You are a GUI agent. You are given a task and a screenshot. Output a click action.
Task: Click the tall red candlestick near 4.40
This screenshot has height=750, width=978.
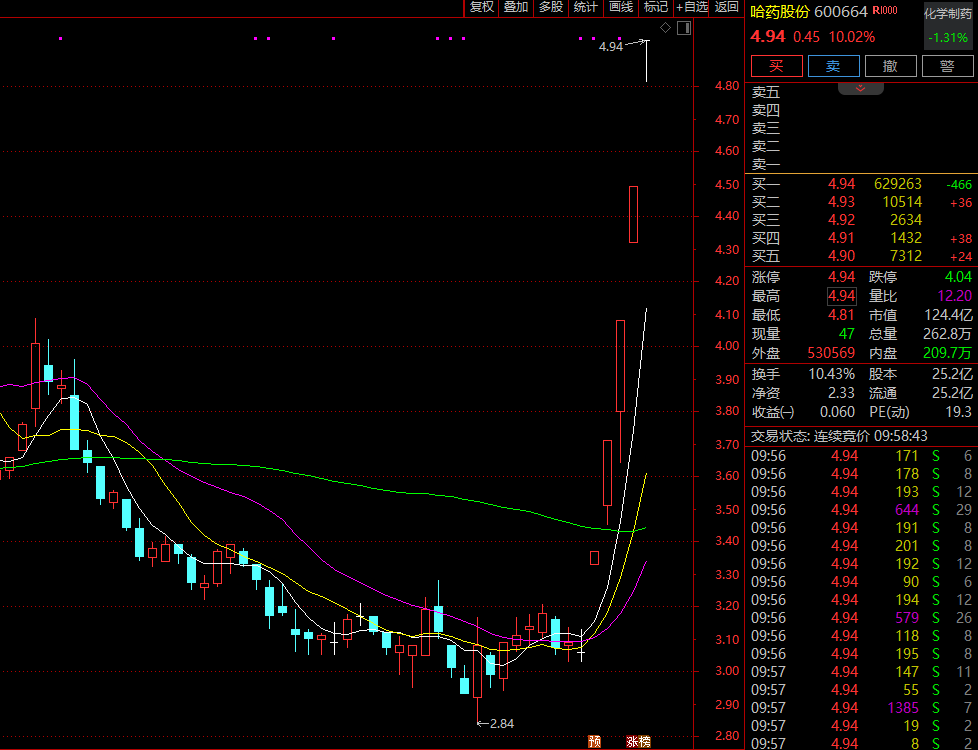(633, 214)
